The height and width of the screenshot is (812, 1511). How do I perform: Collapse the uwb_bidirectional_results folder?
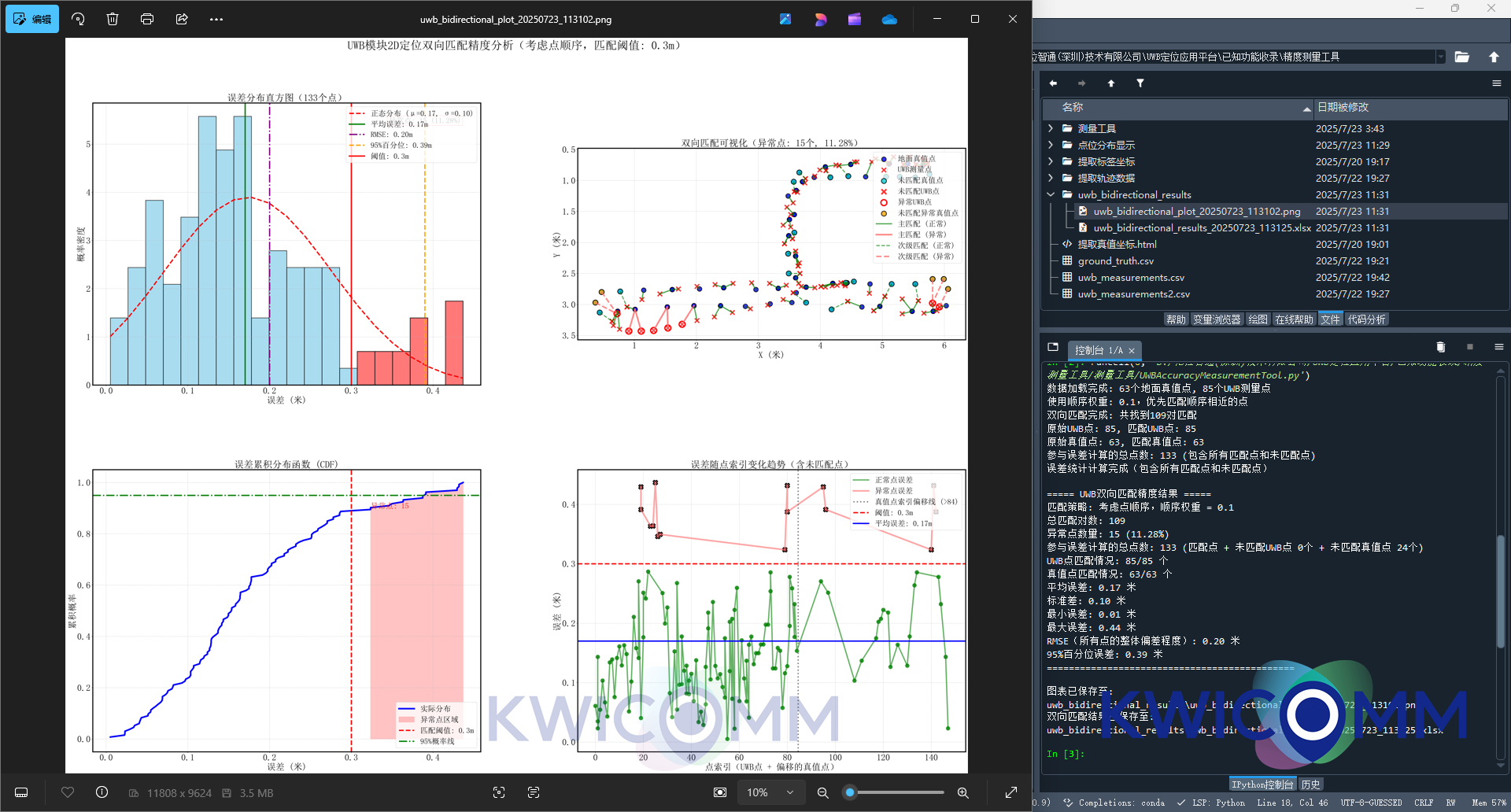click(1051, 194)
